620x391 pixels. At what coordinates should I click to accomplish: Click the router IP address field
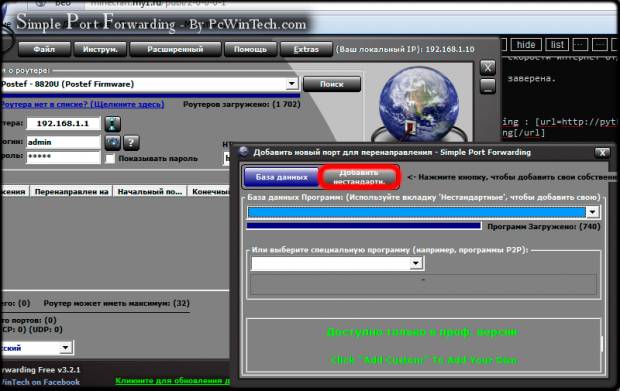tap(63, 123)
